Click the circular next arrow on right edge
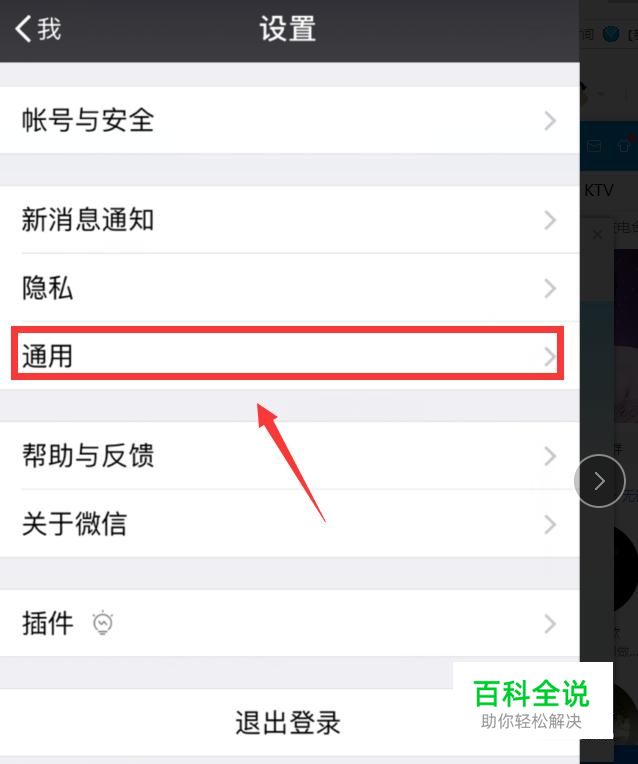638x764 pixels. [599, 481]
